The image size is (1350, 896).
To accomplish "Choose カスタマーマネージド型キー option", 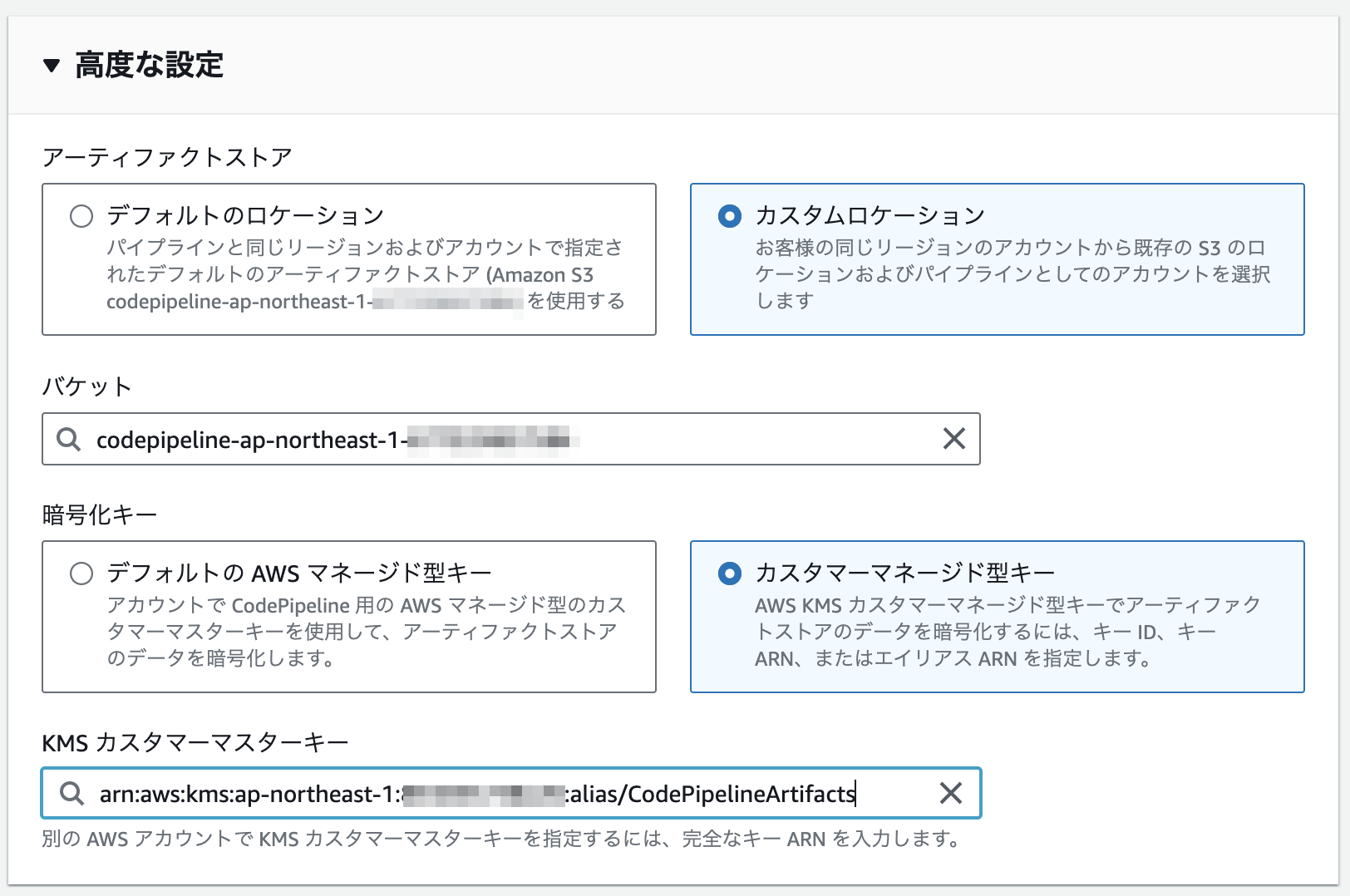I will click(x=729, y=573).
